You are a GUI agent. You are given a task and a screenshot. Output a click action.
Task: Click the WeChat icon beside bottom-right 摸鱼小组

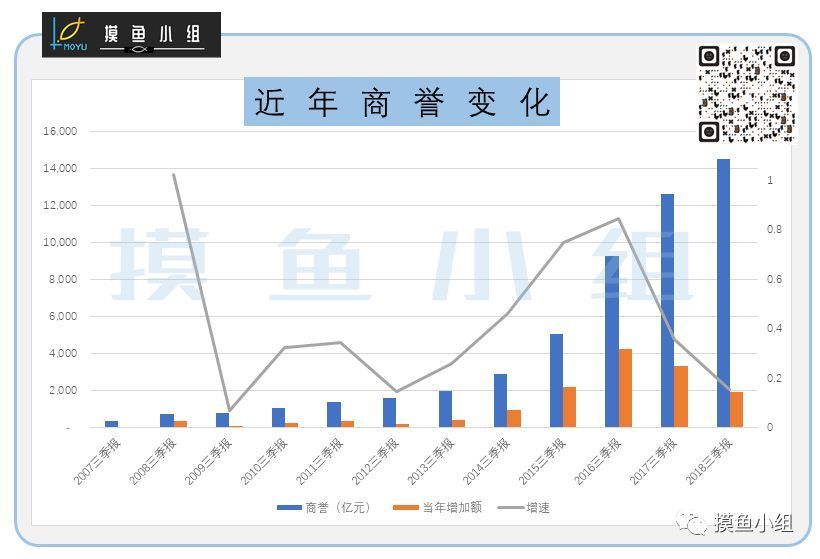[692, 522]
